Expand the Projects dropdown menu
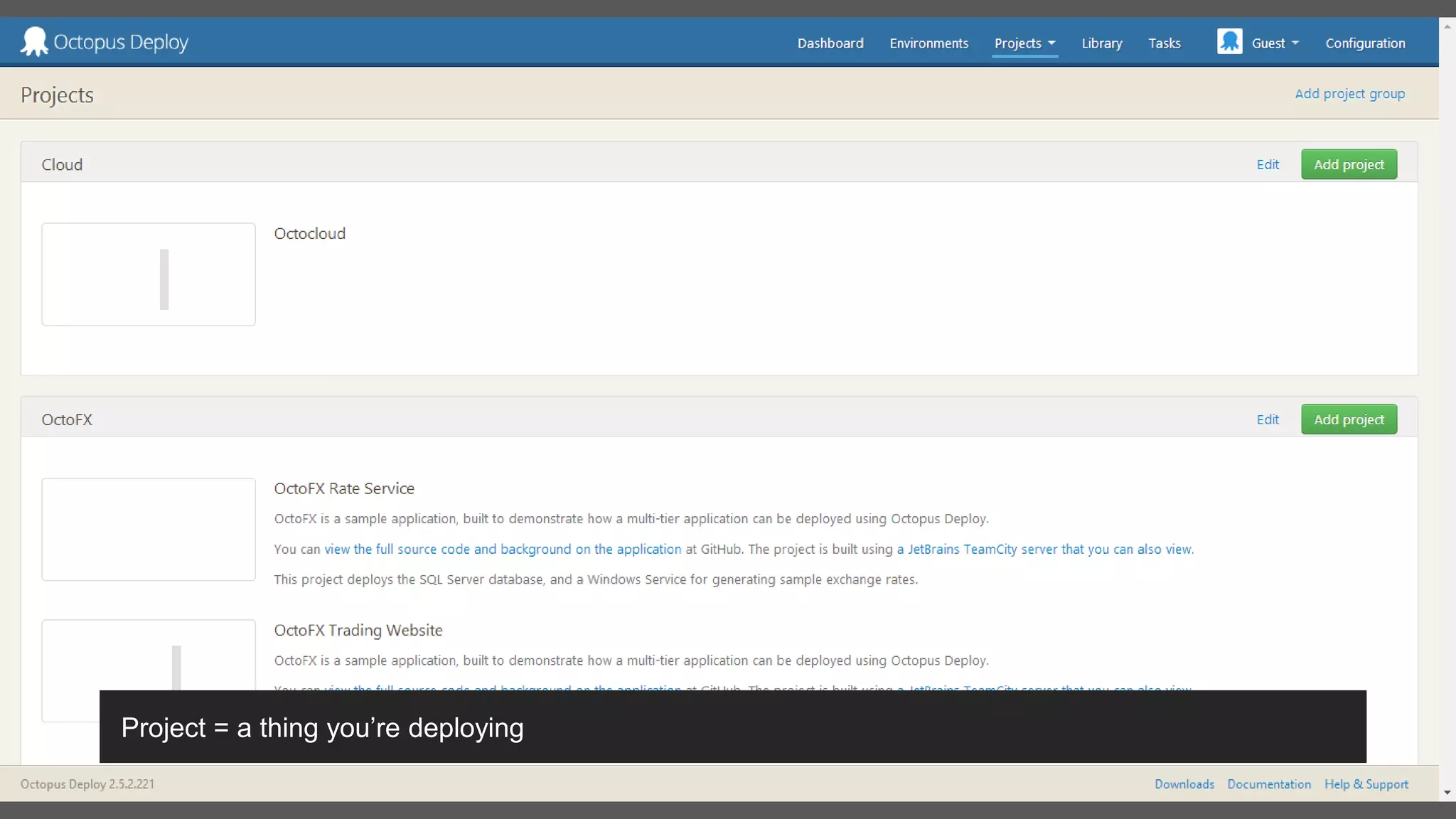Viewport: 1456px width, 819px height. [x=1024, y=43]
